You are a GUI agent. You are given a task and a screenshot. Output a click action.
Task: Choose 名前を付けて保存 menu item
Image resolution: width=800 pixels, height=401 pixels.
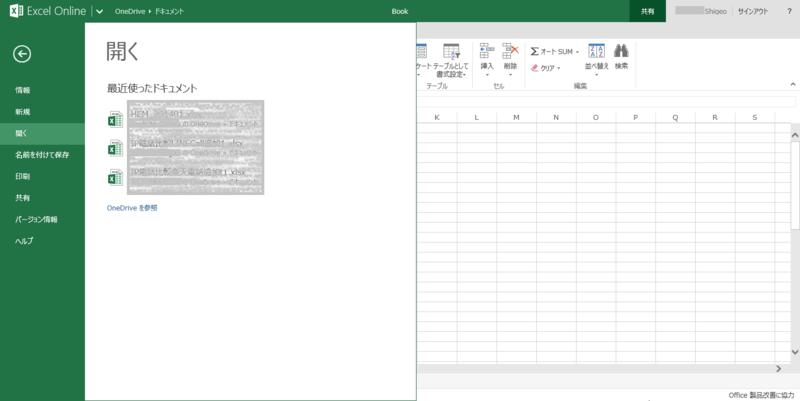tap(42, 155)
